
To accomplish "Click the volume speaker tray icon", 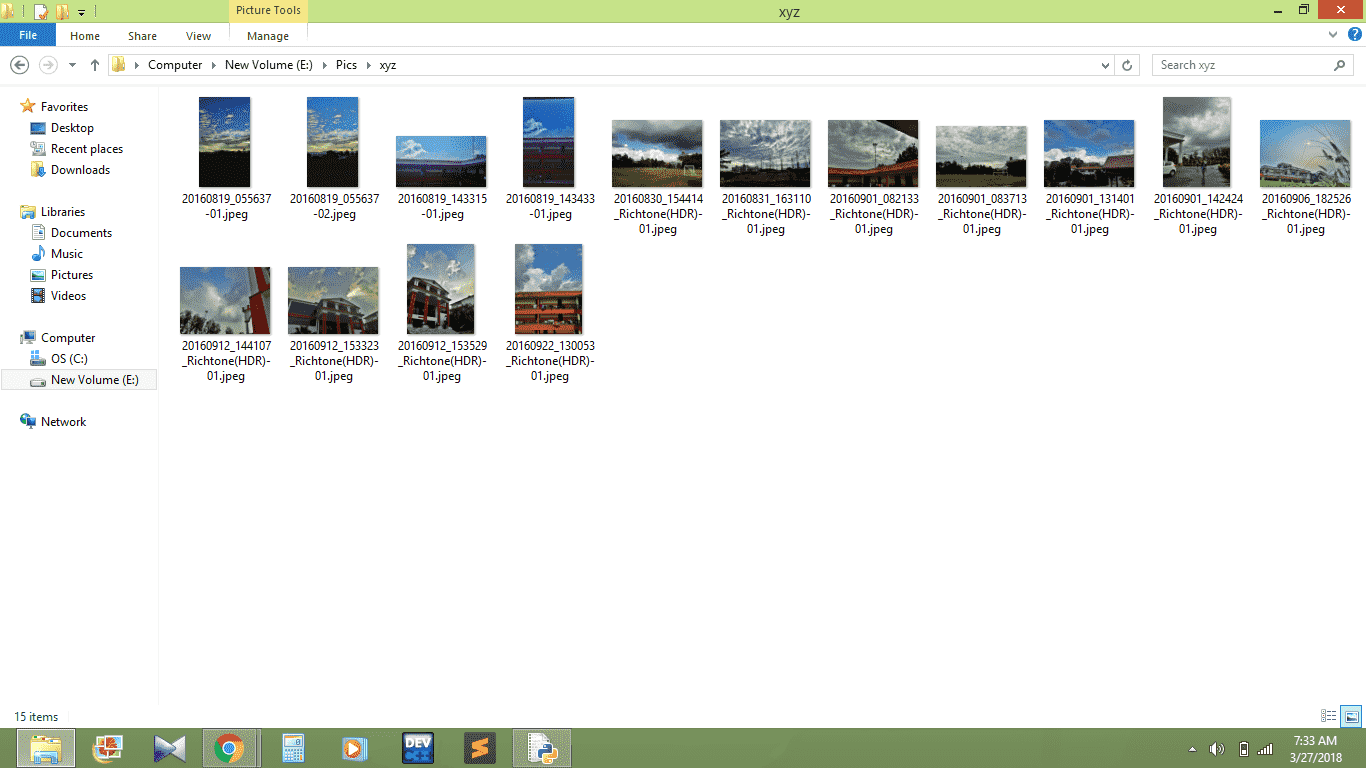I will coord(1217,750).
